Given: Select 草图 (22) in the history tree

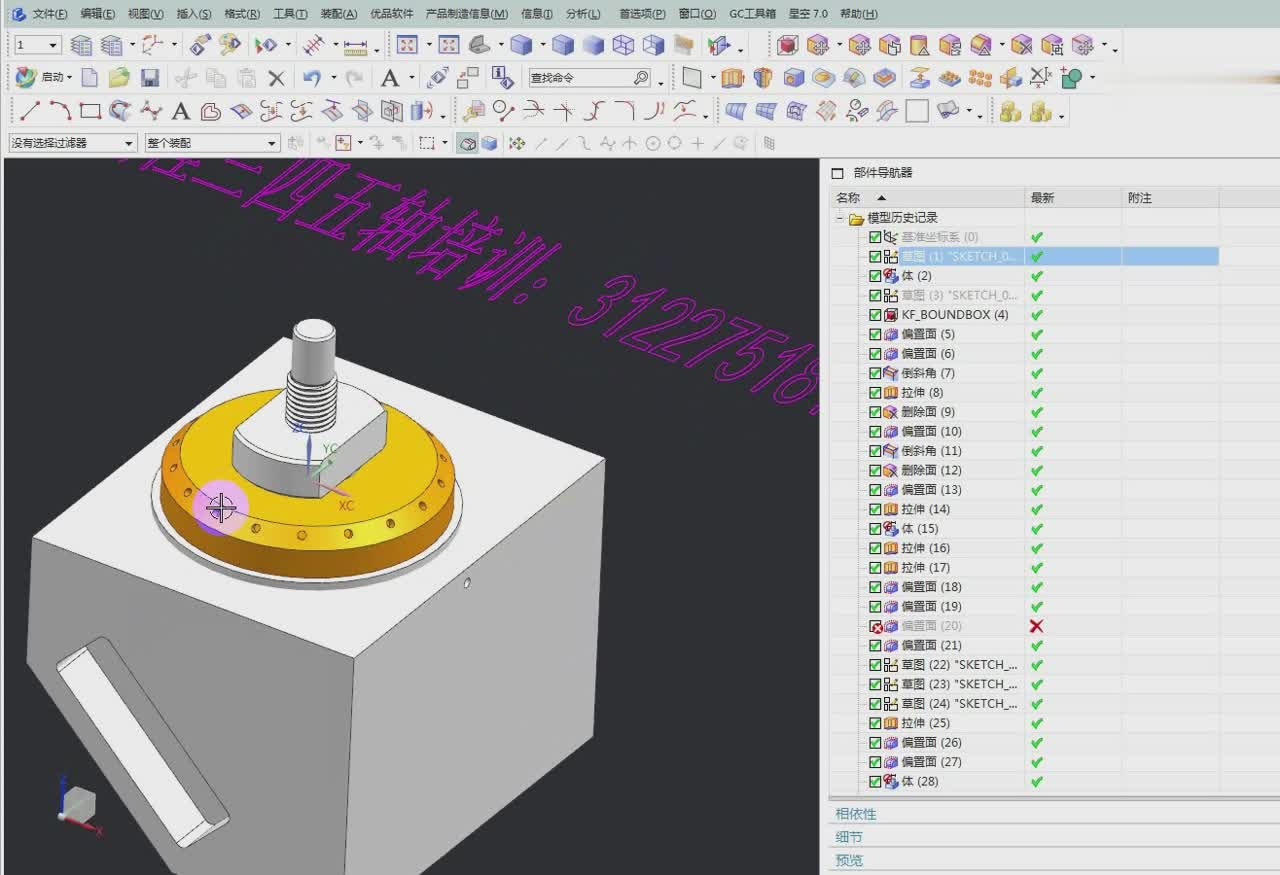Looking at the screenshot, I should [x=959, y=665].
